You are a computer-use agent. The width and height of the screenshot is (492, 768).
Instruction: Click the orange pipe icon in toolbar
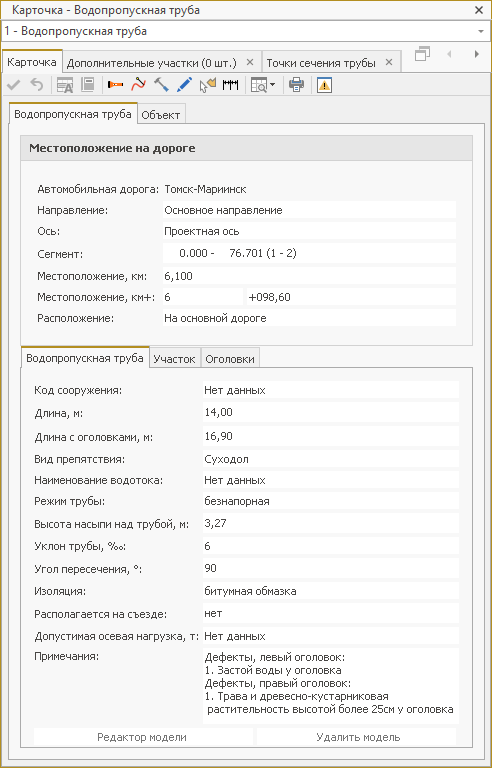(x=116, y=85)
